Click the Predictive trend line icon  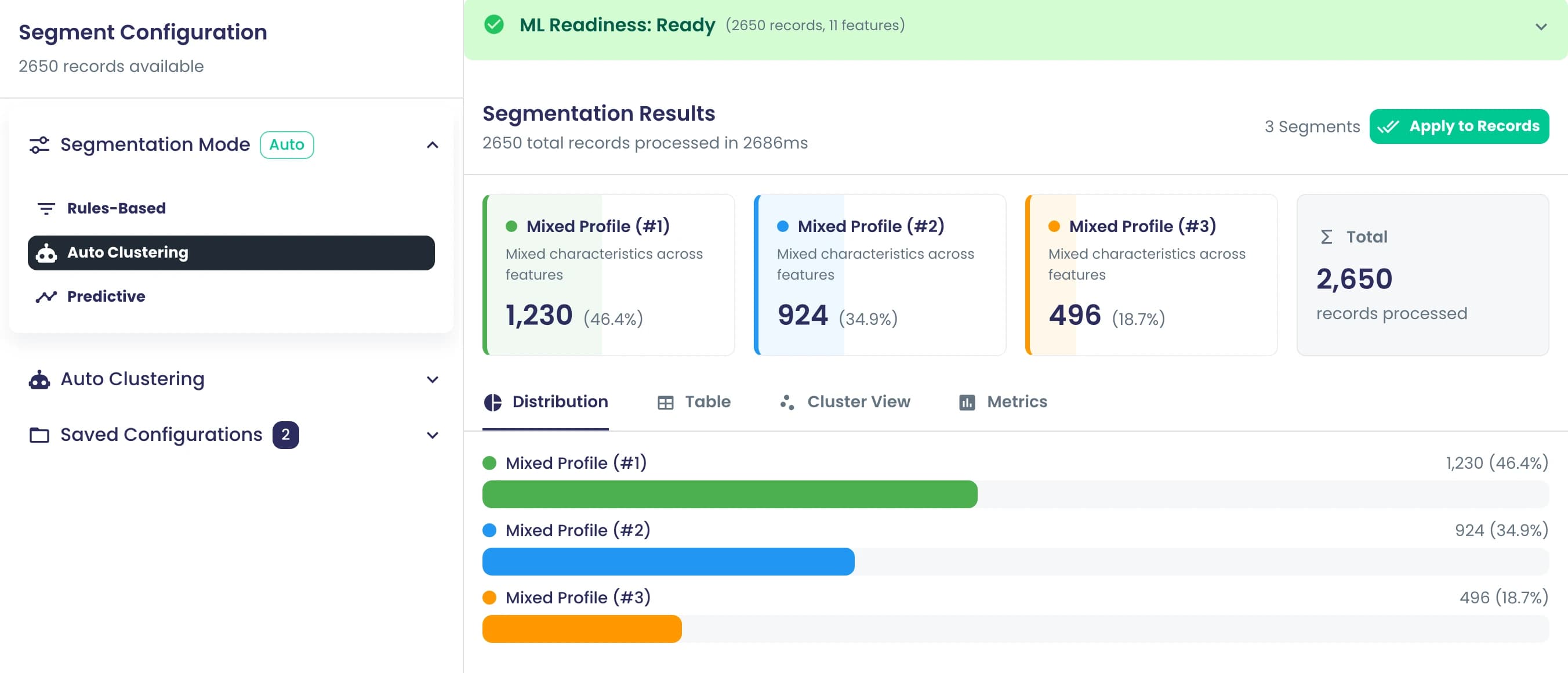point(46,296)
